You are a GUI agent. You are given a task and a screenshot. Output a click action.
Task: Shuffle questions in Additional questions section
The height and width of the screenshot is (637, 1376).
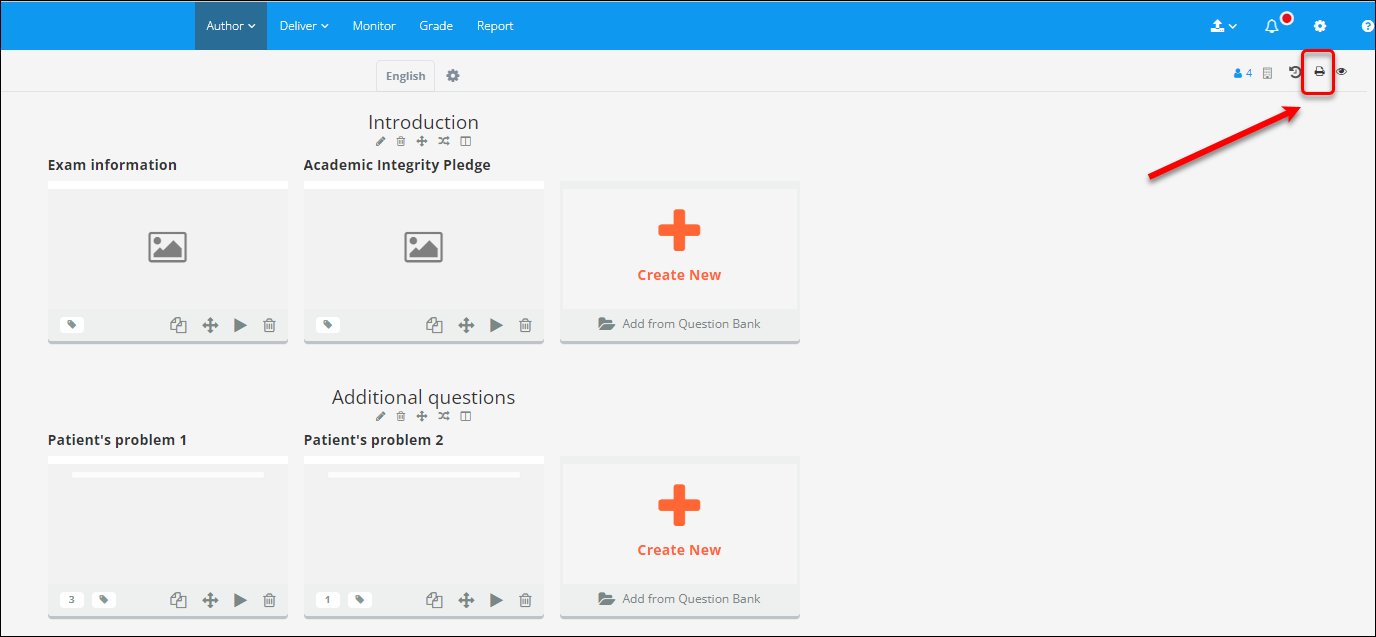pyautogui.click(x=444, y=416)
